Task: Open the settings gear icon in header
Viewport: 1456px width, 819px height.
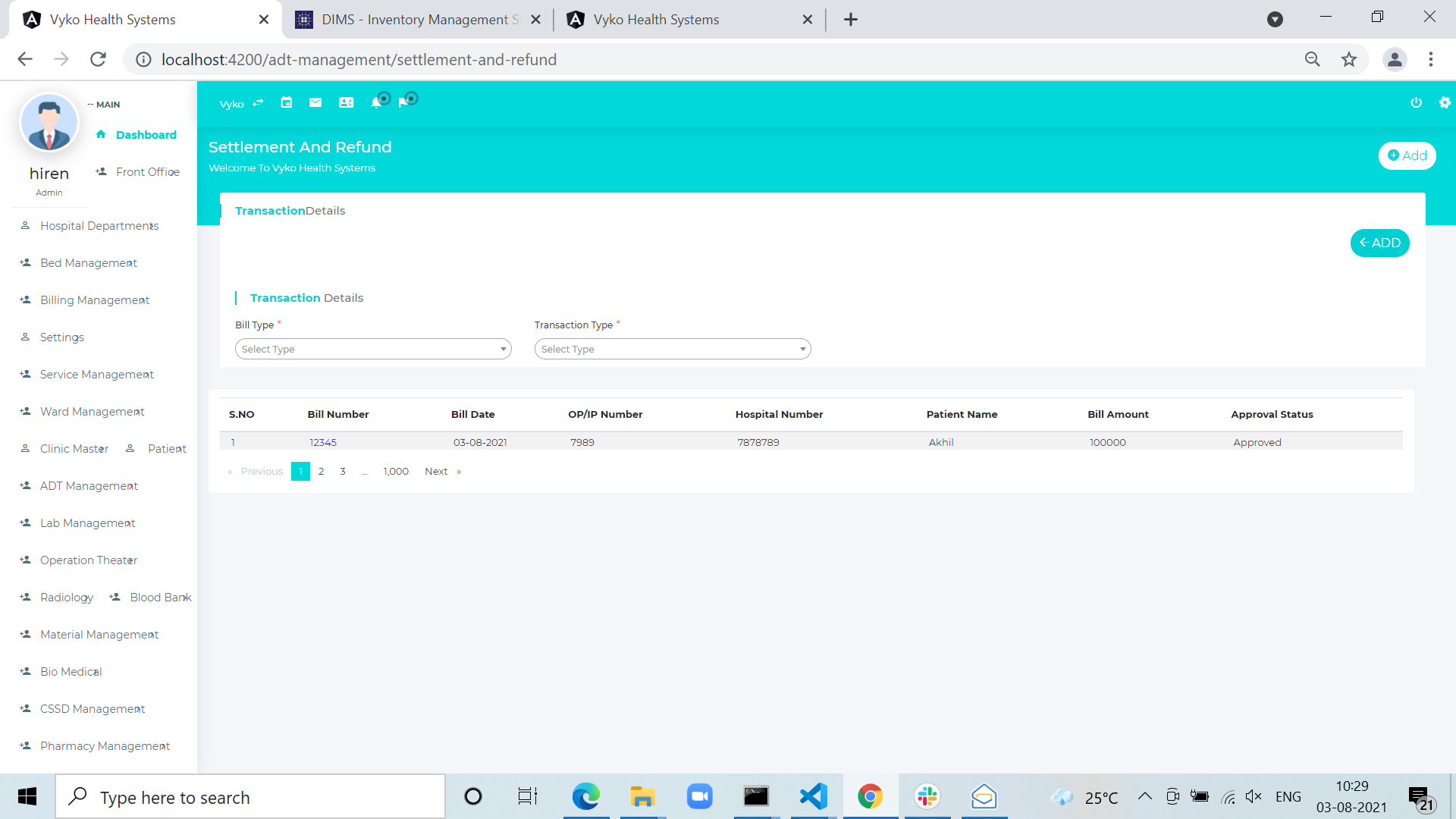Action: click(1445, 103)
